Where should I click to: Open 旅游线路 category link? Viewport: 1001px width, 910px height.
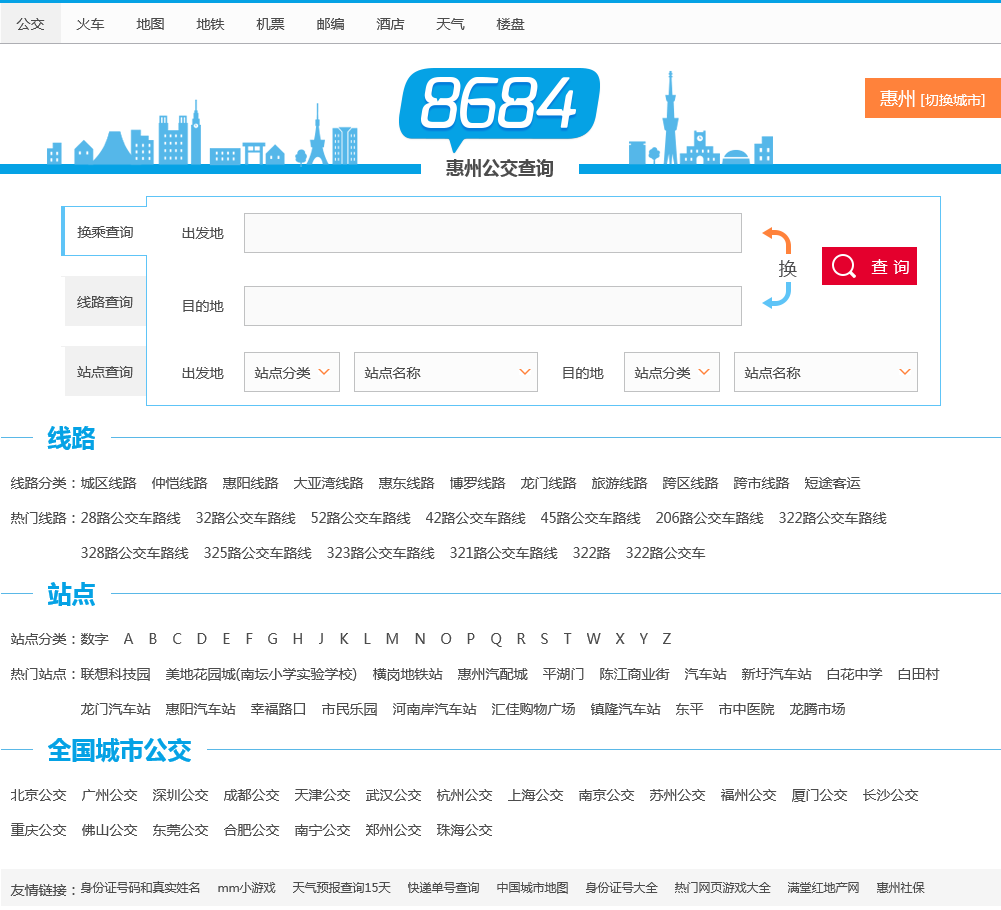pos(619,483)
